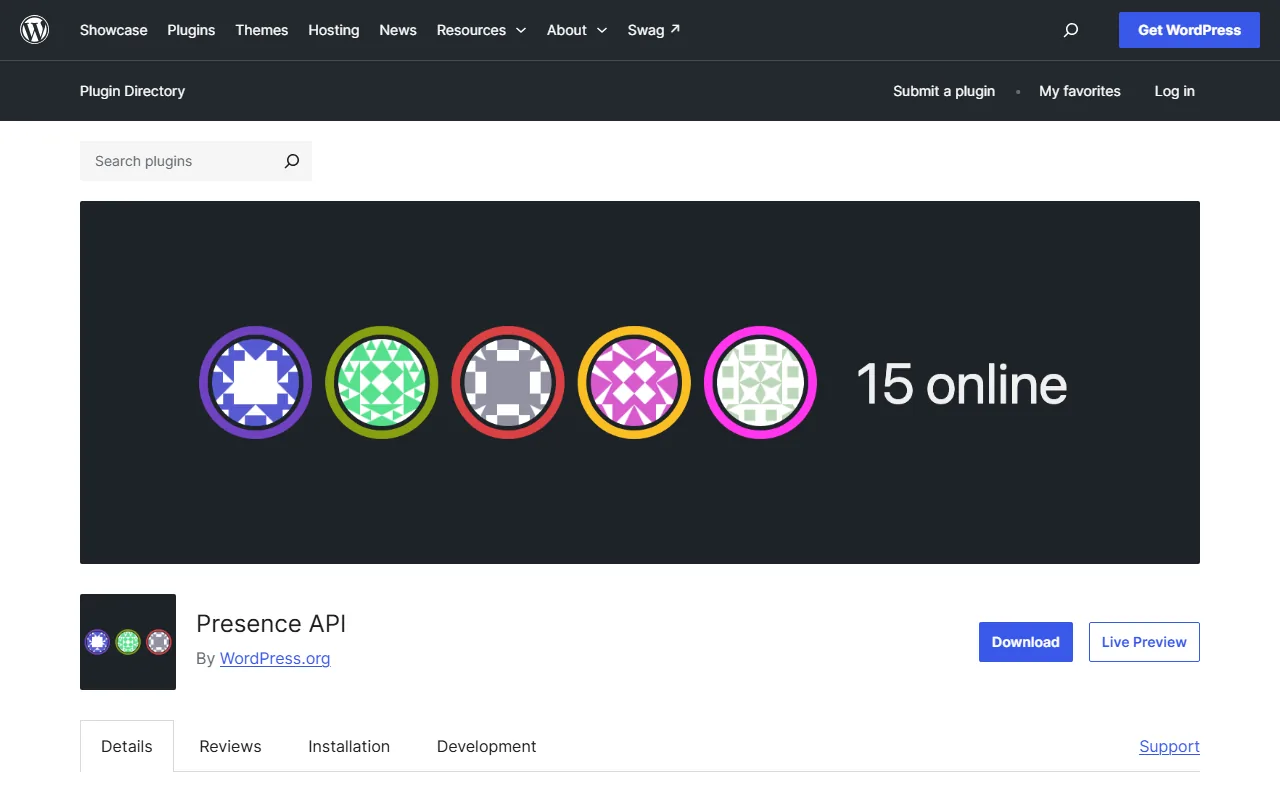The width and height of the screenshot is (1280, 800).
Task: Switch to the Reviews tab
Action: click(x=230, y=746)
